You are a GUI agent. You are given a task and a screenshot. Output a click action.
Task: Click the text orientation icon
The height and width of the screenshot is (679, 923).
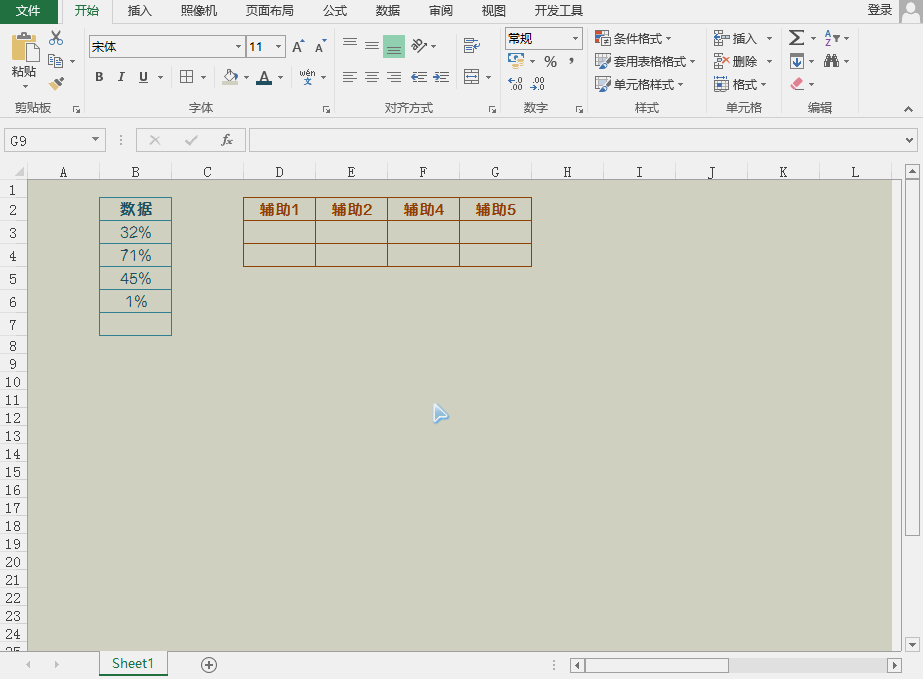[419, 45]
